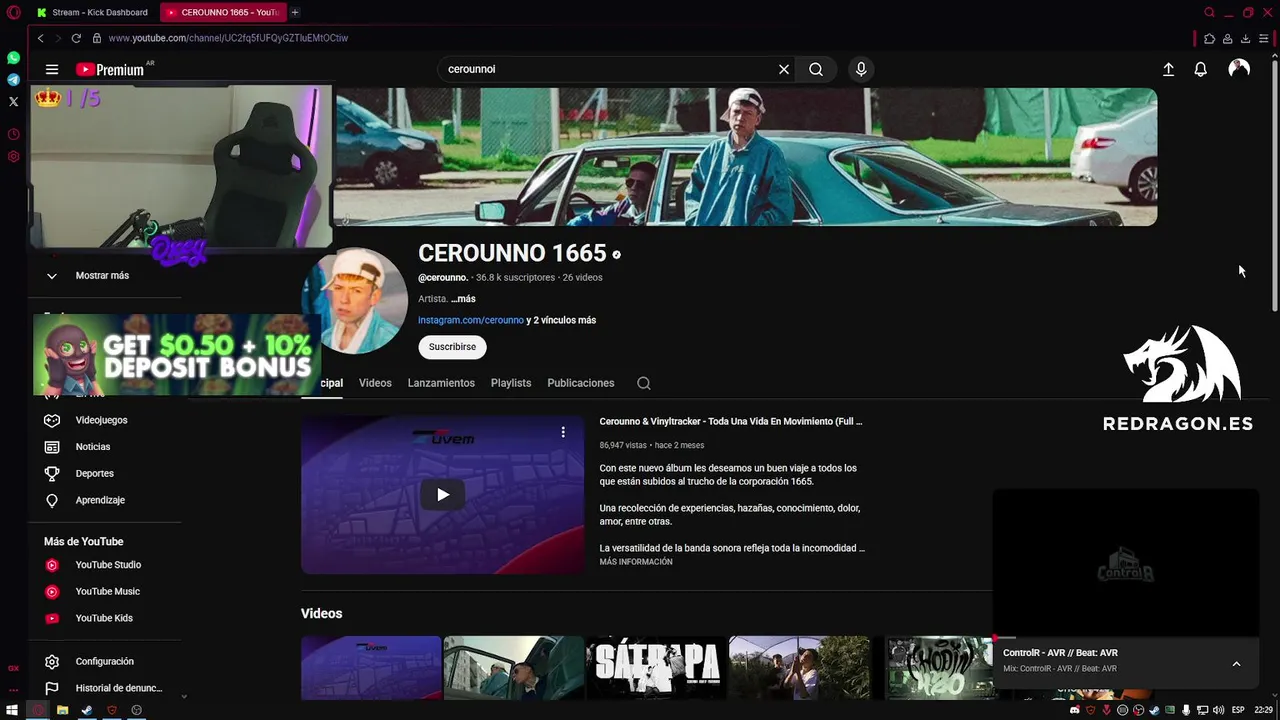Image resolution: width=1280 pixels, height=720 pixels.
Task: Open Deportes in the sidebar
Action: 94,473
